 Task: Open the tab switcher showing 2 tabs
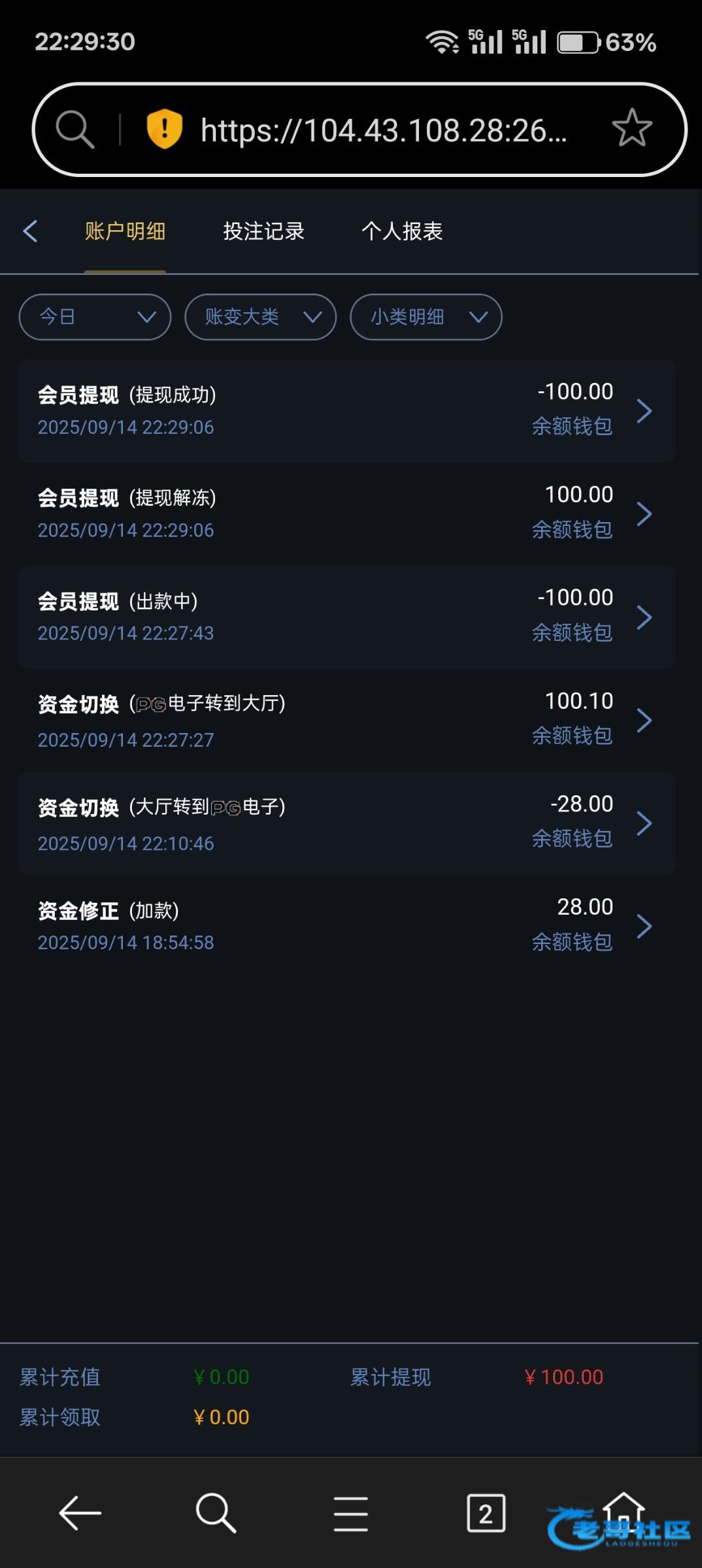click(486, 1512)
